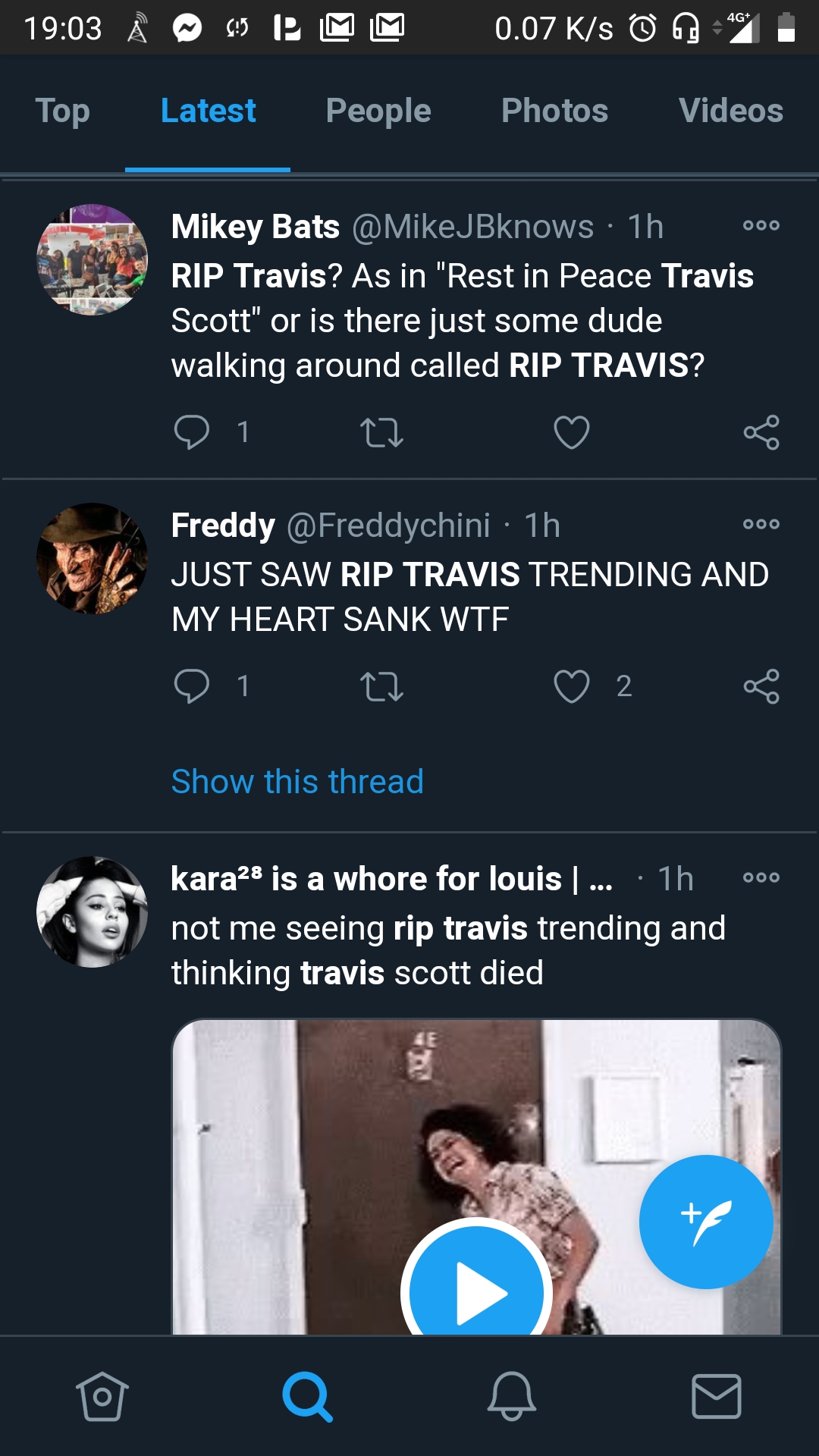Open the Home tab icon
Screen dimensions: 819x1456
click(102, 1396)
